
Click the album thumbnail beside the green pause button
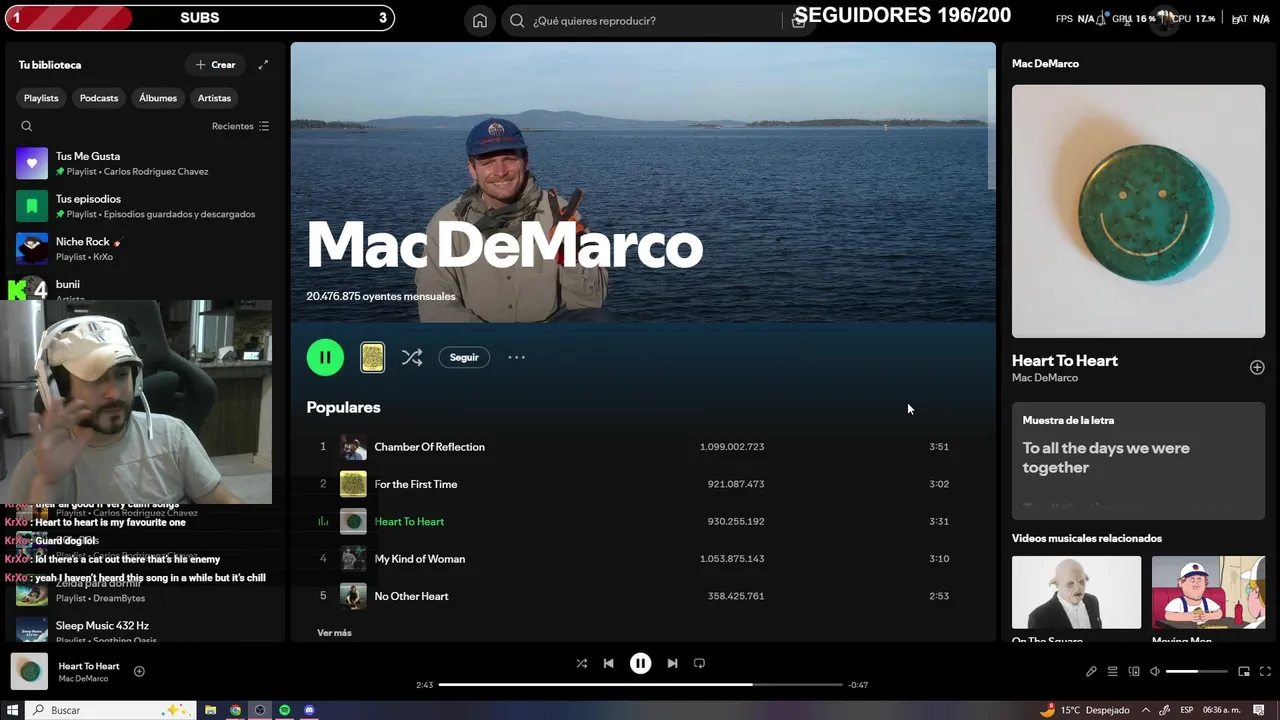click(372, 357)
